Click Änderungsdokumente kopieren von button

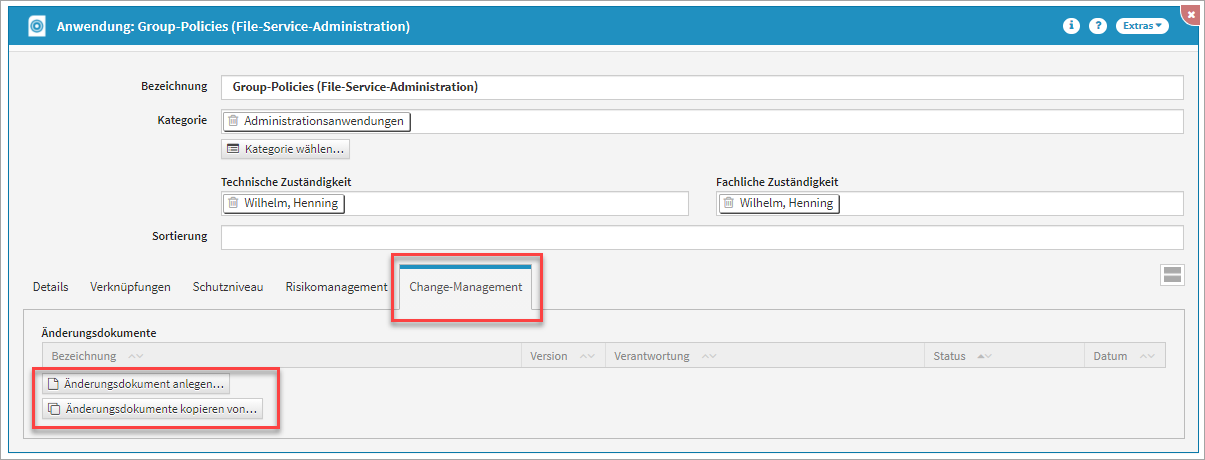(152, 409)
